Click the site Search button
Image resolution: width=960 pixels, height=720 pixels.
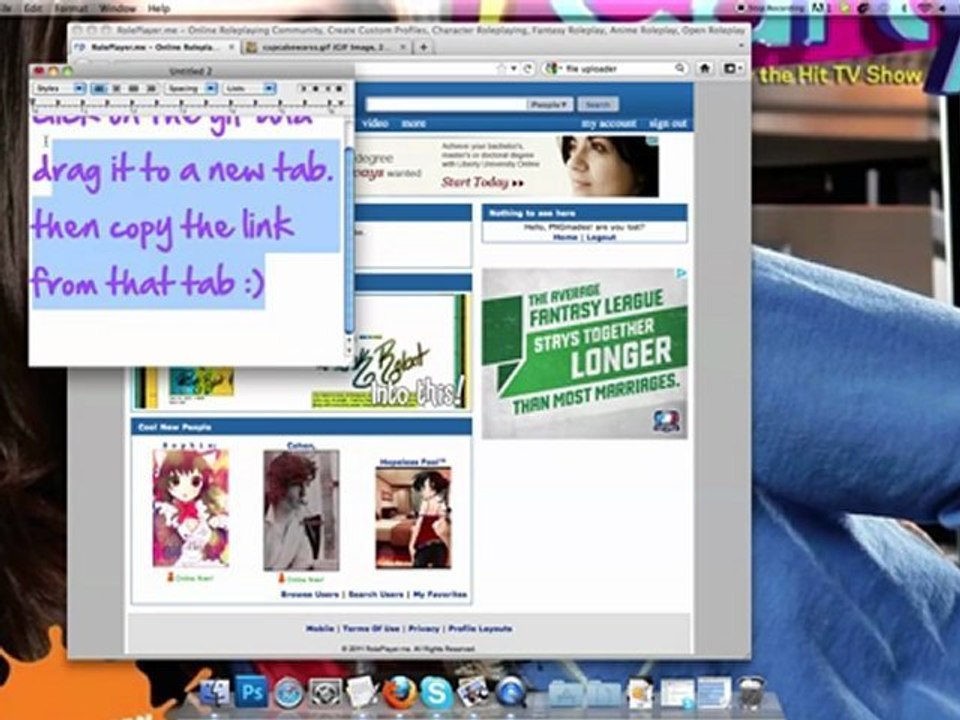(598, 105)
